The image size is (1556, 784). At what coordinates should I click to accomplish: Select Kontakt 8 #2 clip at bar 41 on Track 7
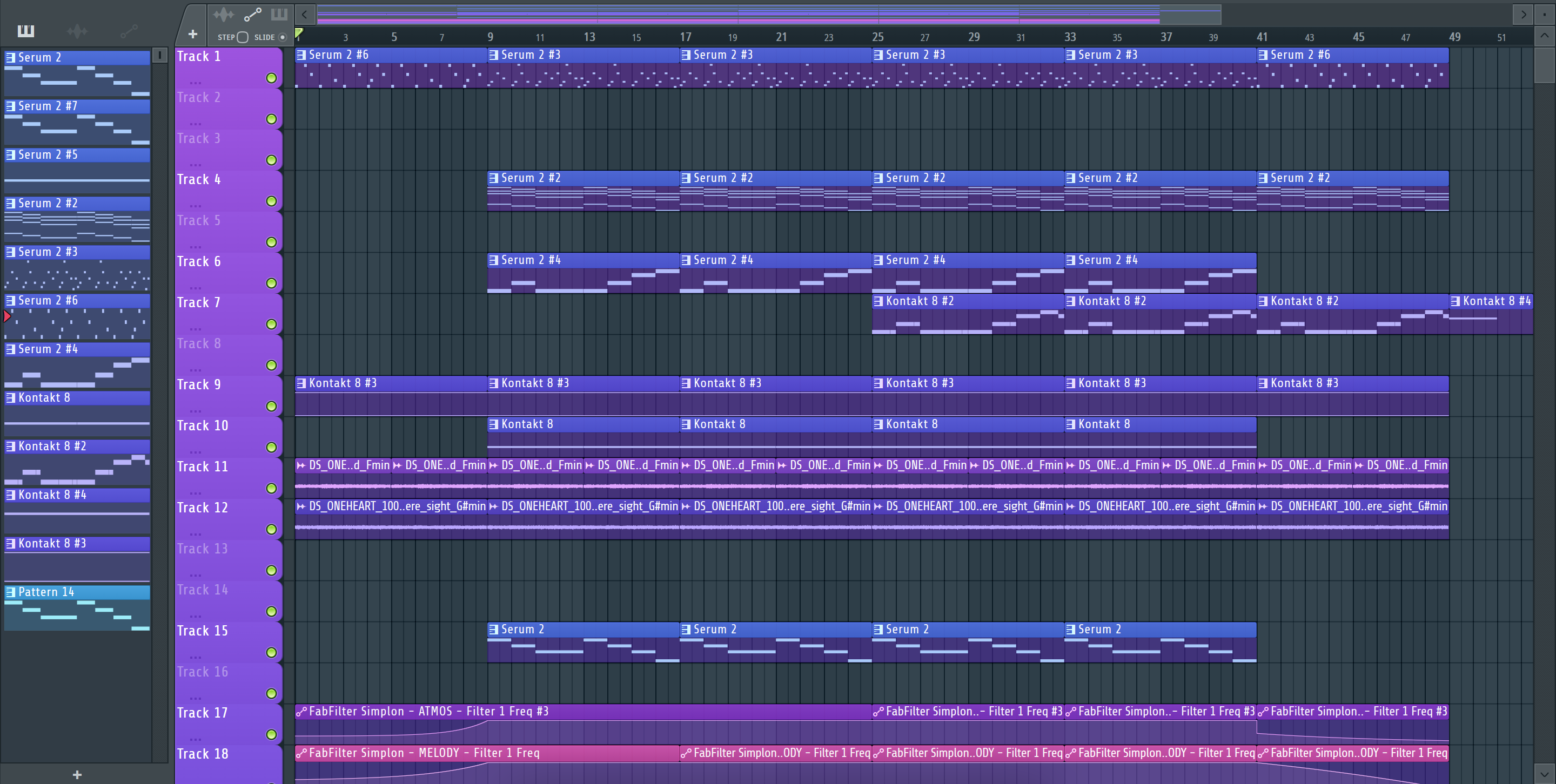tap(1353, 314)
